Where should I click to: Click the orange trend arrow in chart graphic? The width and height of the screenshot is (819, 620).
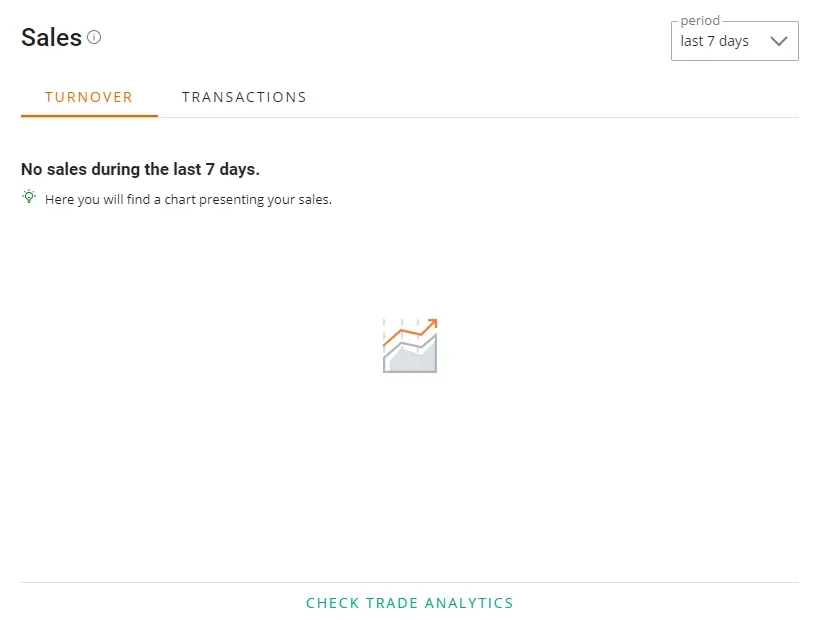pyautogui.click(x=411, y=331)
